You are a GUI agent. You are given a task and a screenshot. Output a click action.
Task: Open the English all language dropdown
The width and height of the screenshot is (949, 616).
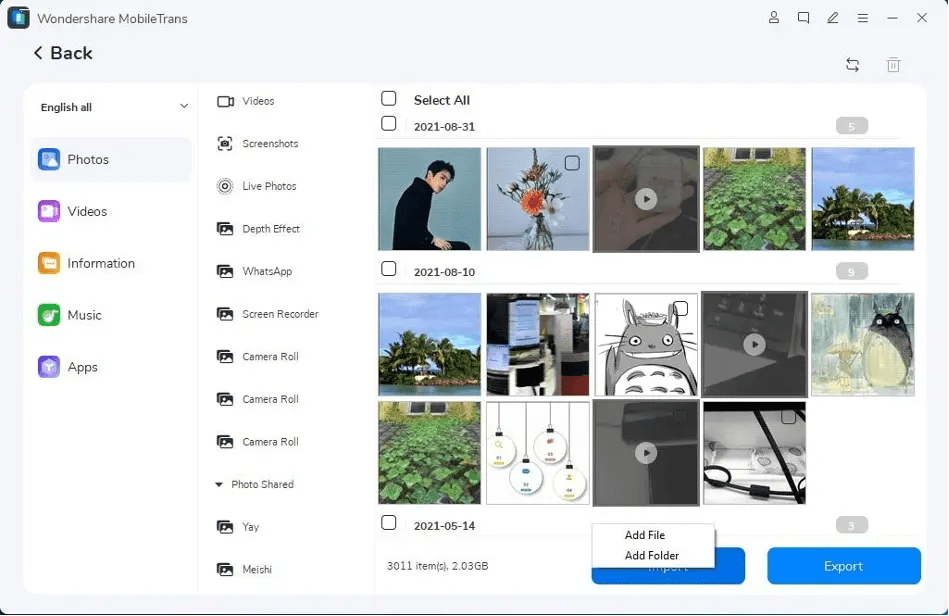click(110, 106)
